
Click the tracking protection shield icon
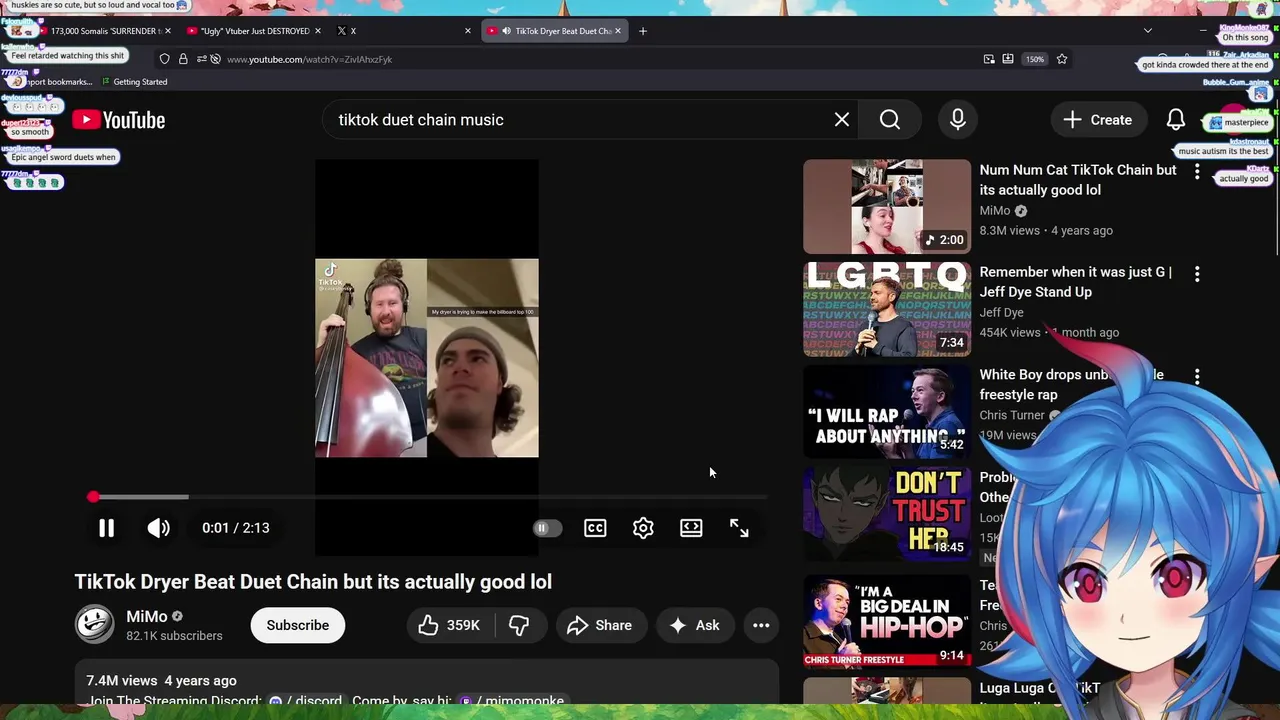[165, 59]
